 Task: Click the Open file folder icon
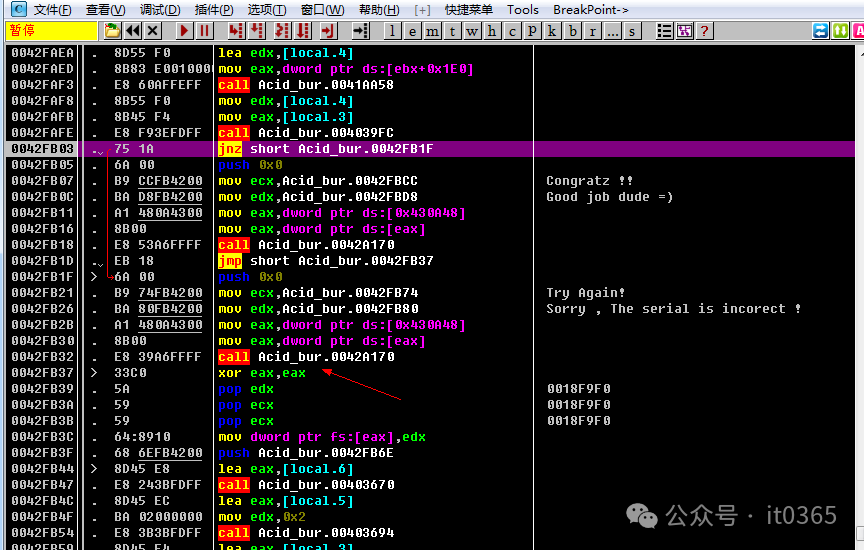[x=113, y=31]
